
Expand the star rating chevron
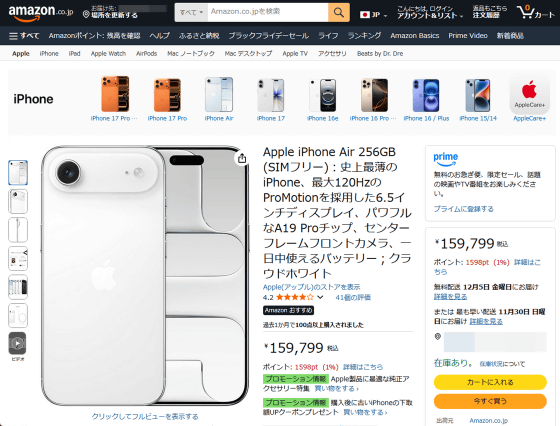coord(320,297)
